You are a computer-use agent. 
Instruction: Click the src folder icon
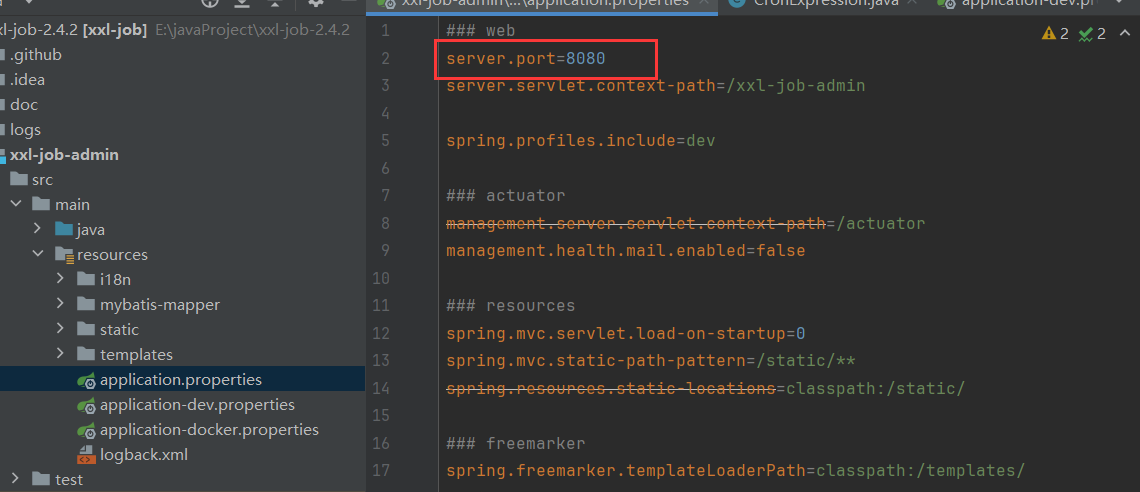pos(18,180)
